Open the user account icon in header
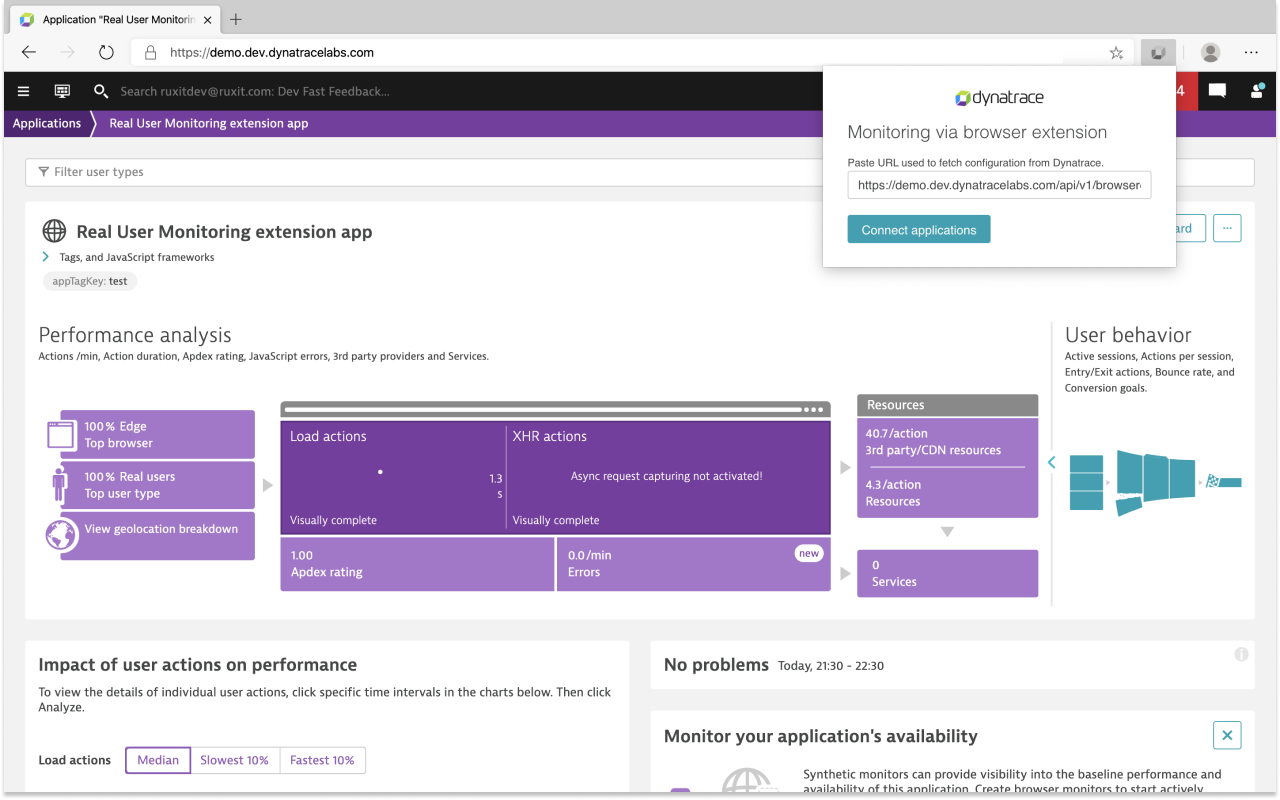1280x800 pixels. tap(1257, 91)
